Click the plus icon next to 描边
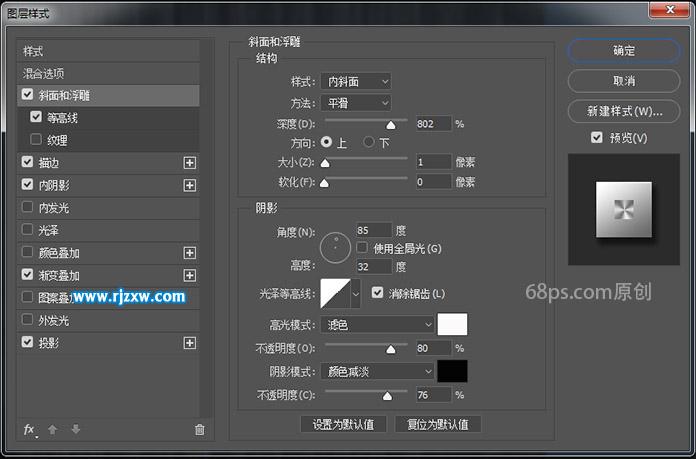The width and height of the screenshot is (696, 459). click(x=189, y=163)
